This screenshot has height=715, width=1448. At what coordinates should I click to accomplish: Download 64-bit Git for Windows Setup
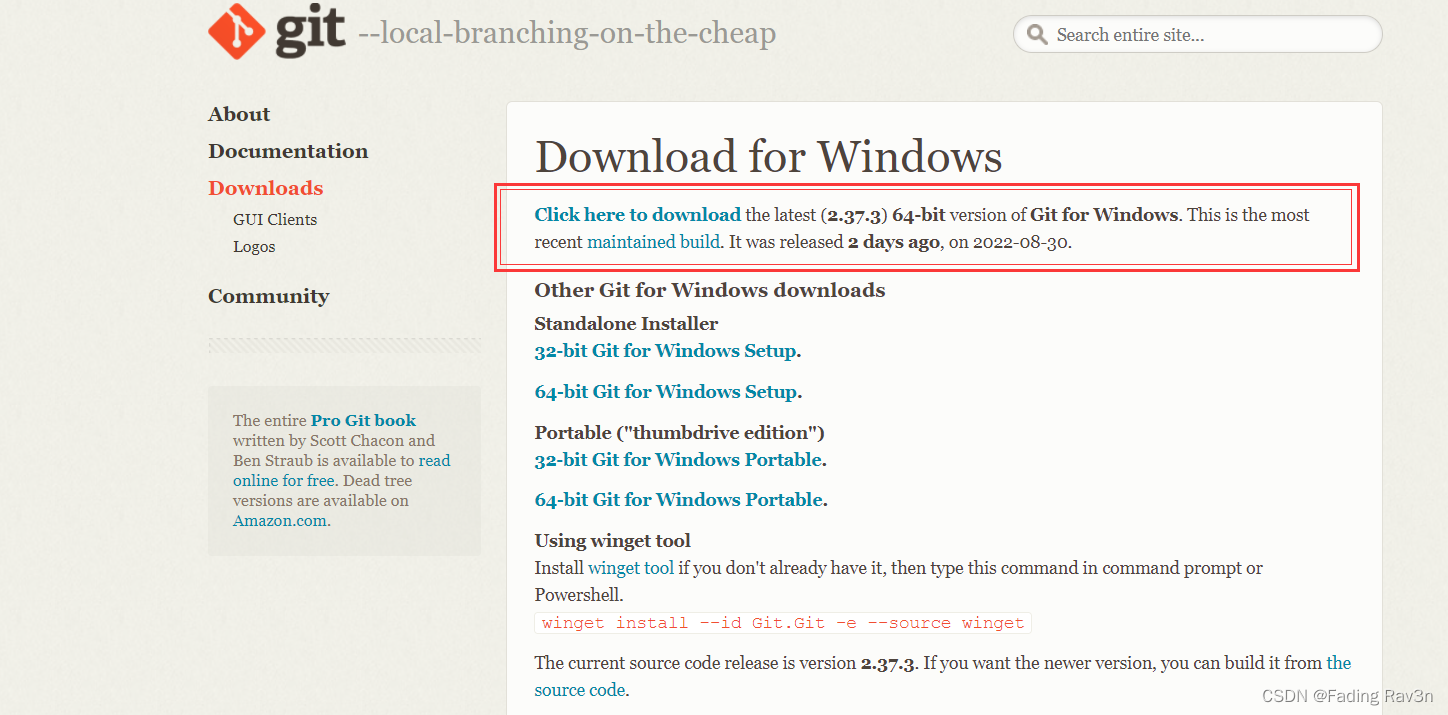[666, 392]
